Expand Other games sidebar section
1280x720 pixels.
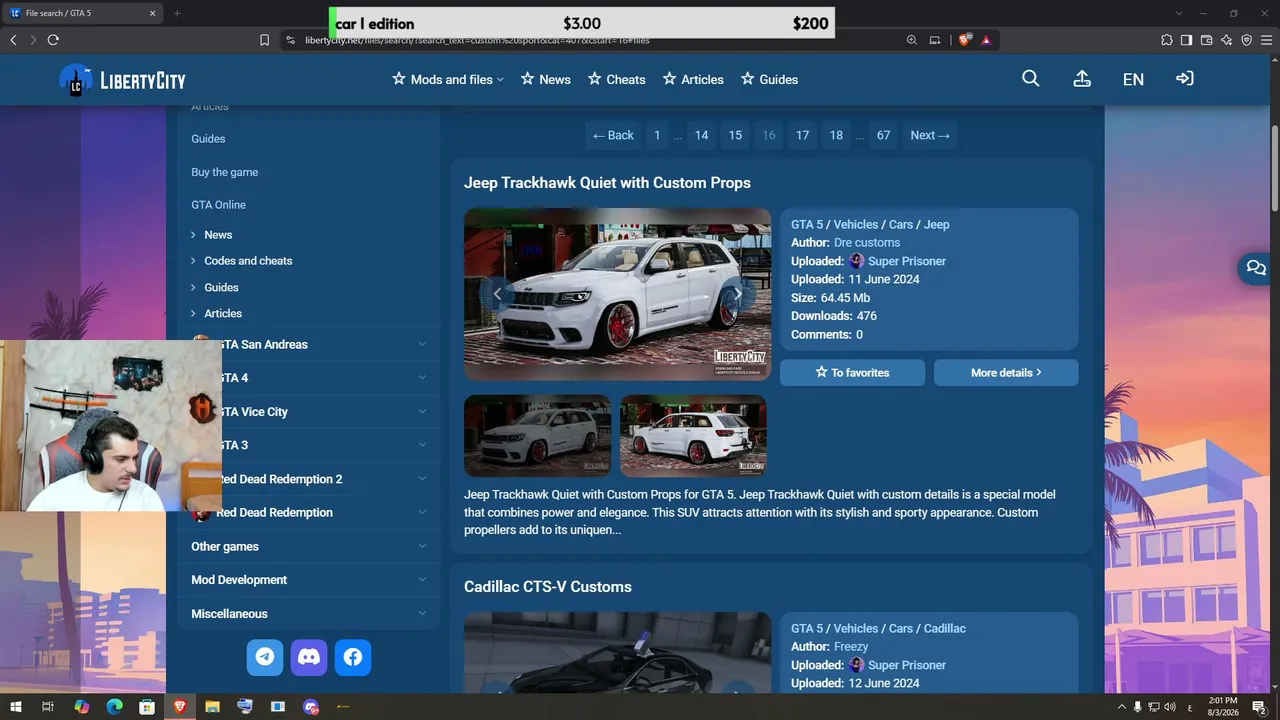(x=309, y=546)
